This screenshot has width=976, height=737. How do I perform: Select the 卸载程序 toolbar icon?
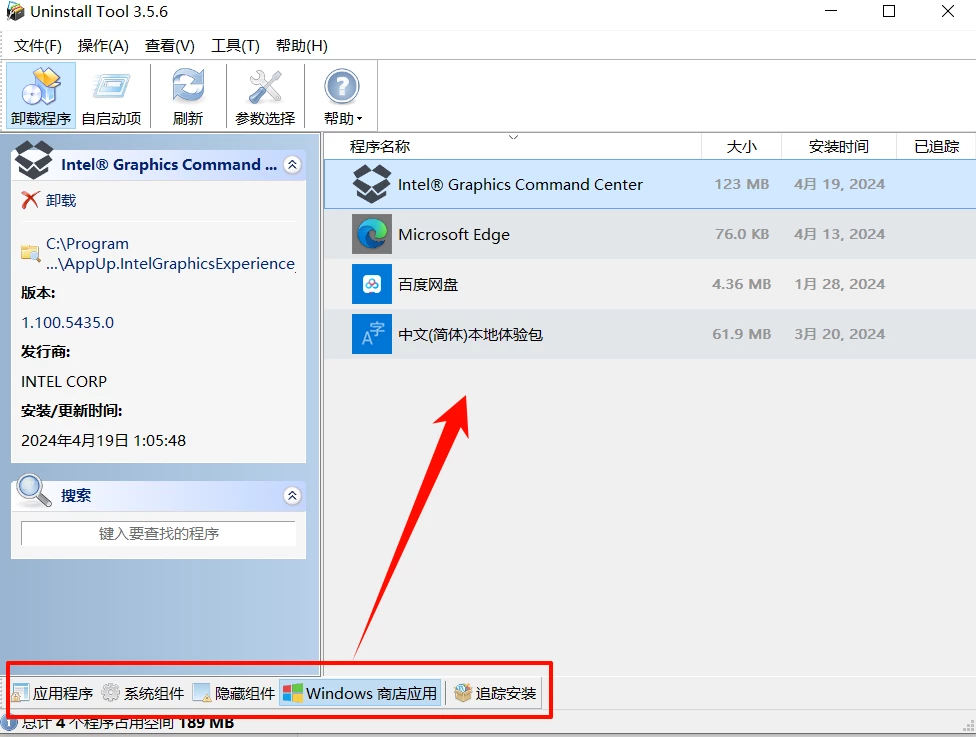pyautogui.click(x=41, y=87)
